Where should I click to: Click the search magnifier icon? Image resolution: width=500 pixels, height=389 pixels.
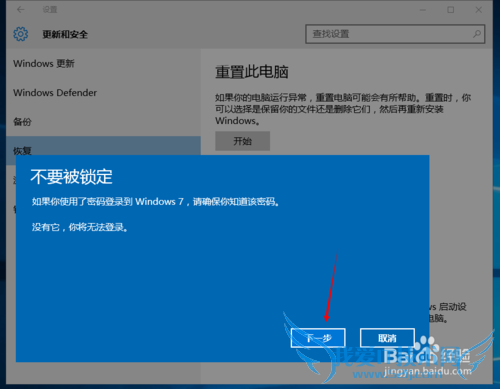click(x=477, y=34)
